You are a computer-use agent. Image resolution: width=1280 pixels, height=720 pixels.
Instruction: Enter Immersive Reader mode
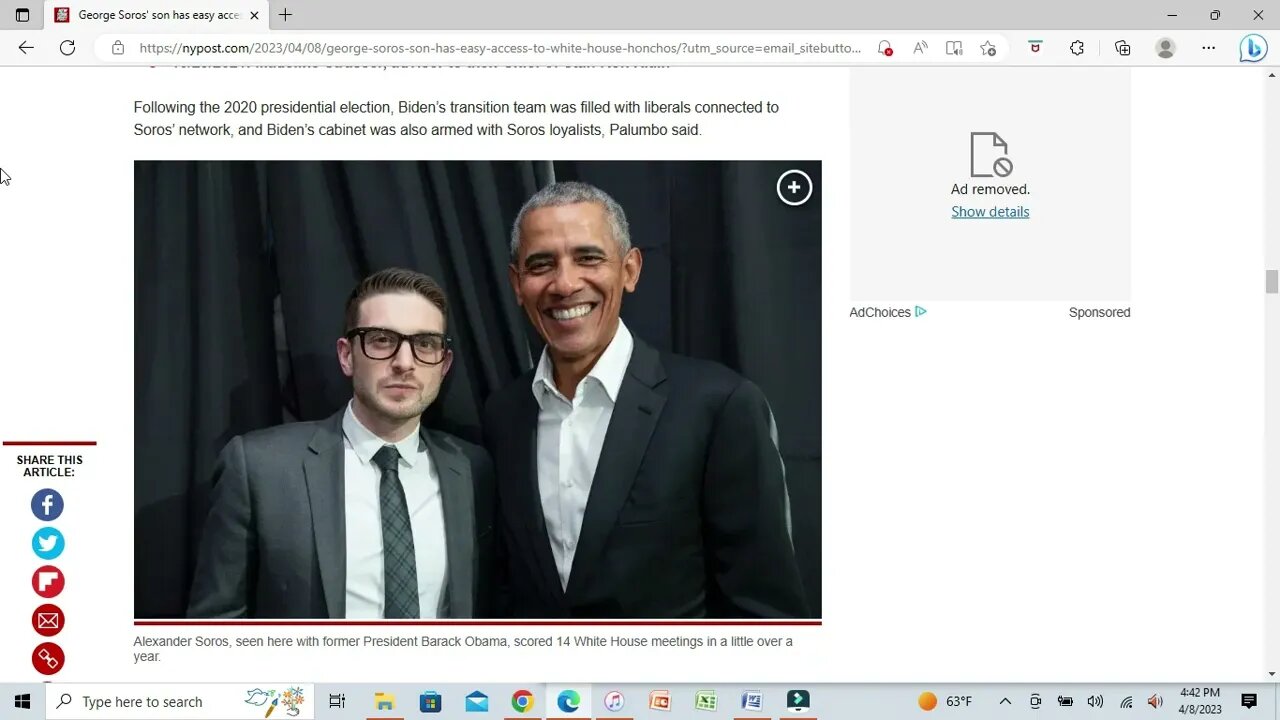(954, 47)
